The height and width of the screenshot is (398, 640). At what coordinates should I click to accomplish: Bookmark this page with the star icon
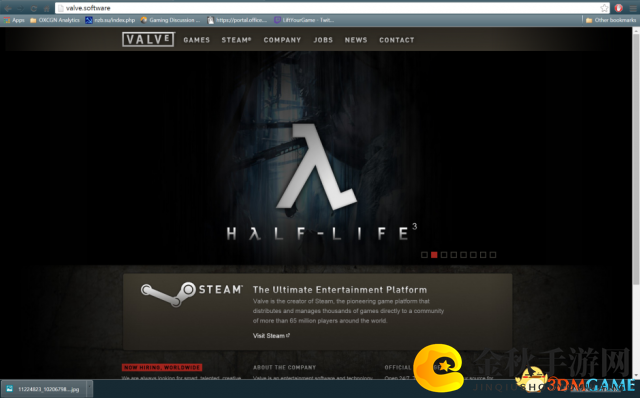pos(604,8)
